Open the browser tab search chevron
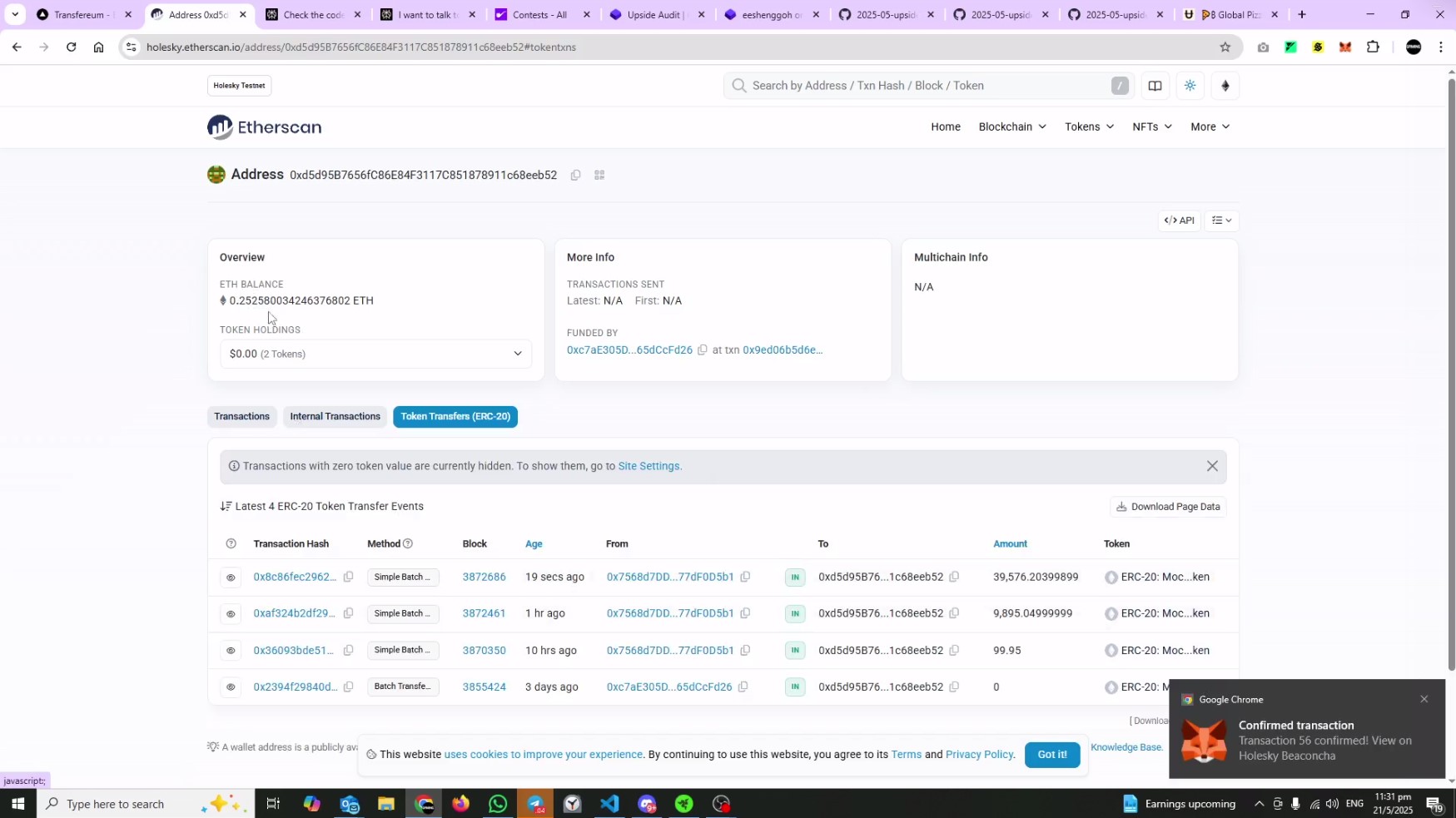 click(x=15, y=14)
